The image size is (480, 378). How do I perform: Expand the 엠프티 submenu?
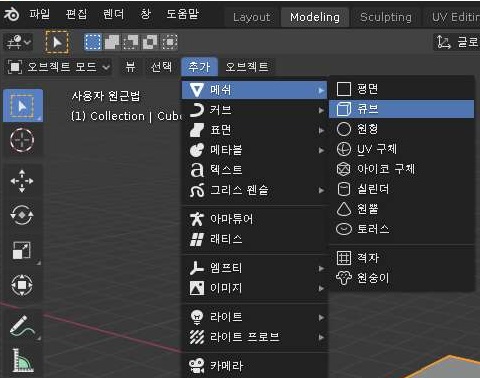tap(255, 268)
